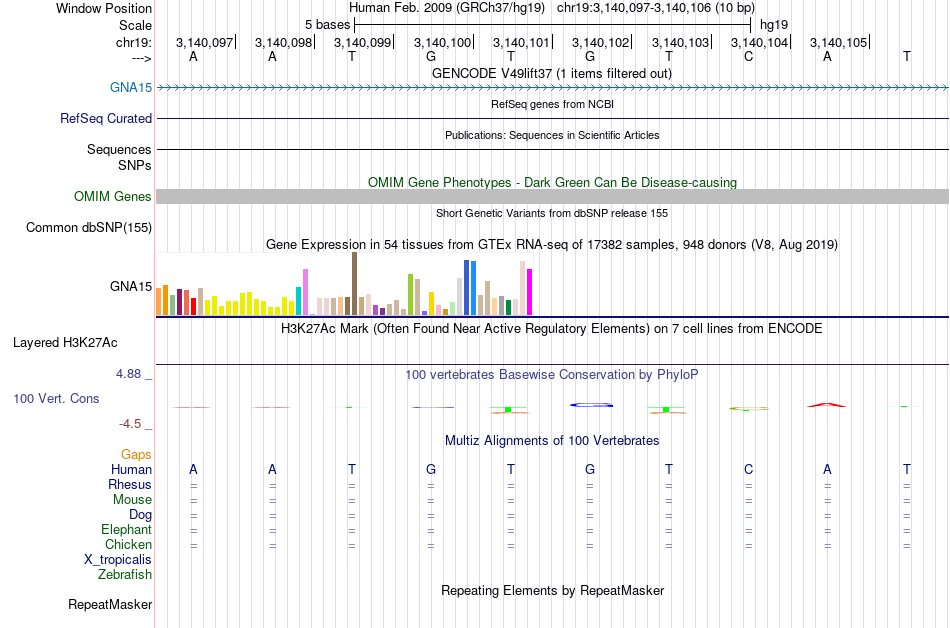Click the GNA15 label of GTEx chart
This screenshot has width=950, height=628.
point(131,286)
